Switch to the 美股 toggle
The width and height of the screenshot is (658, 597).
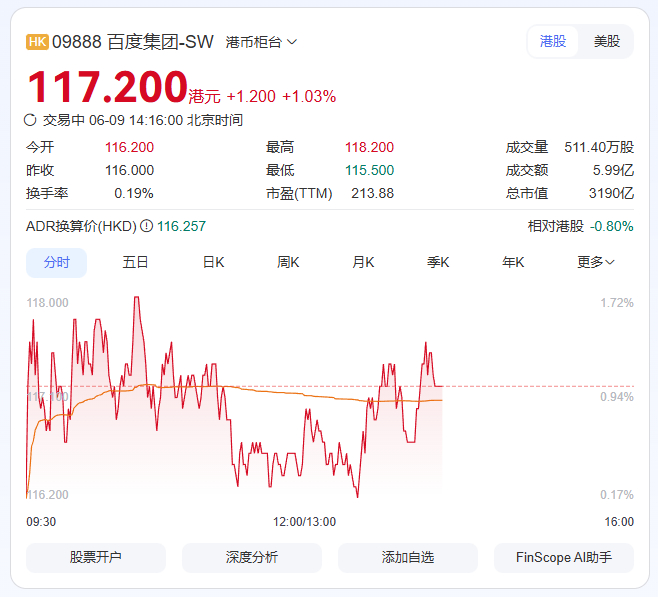coord(607,42)
